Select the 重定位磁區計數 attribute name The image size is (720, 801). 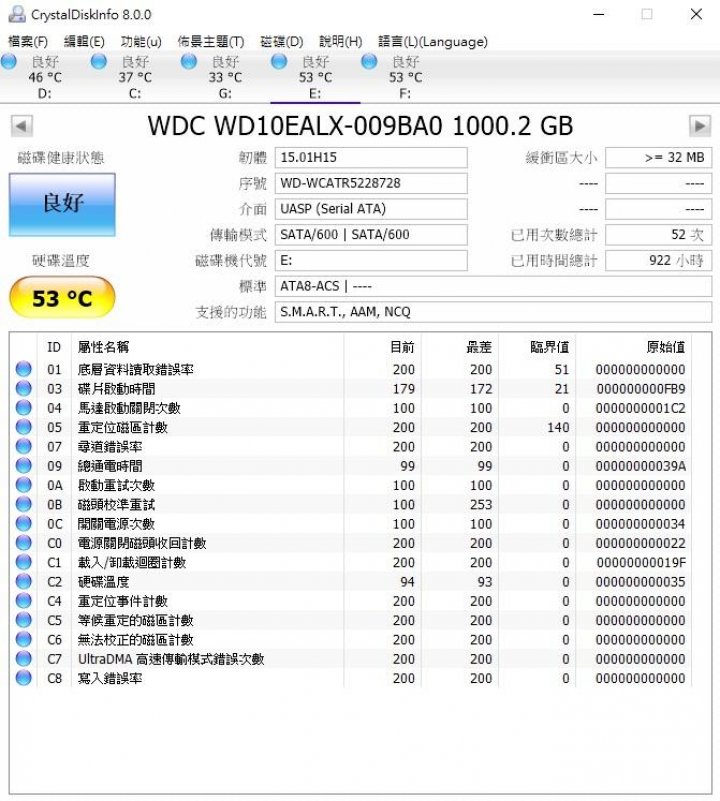[x=123, y=427]
